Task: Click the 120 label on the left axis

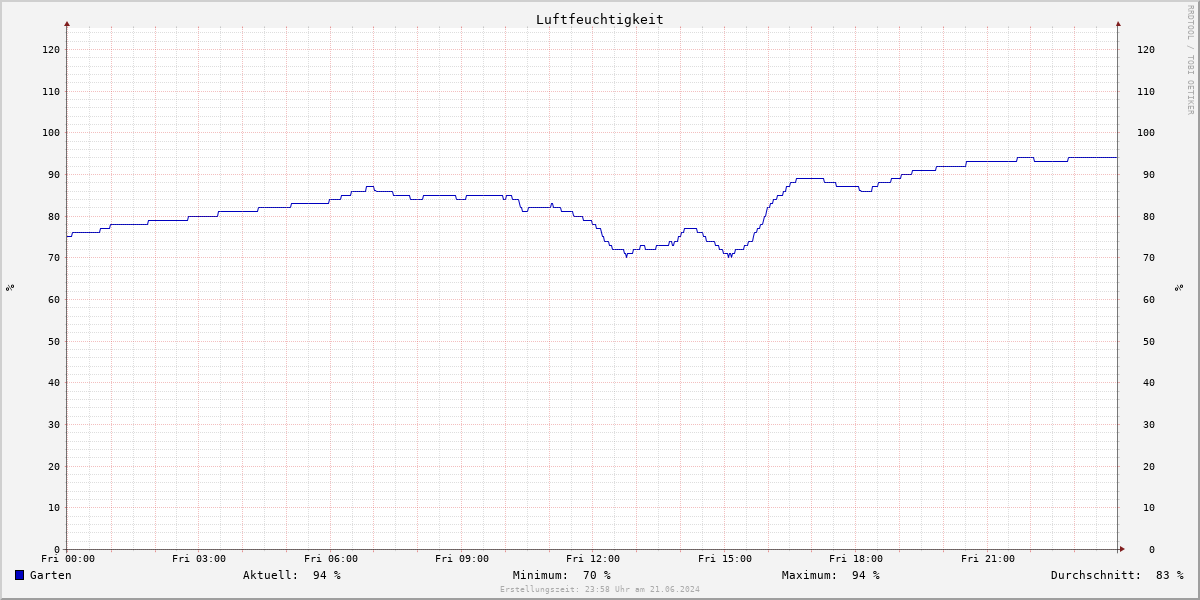Action: tap(51, 49)
